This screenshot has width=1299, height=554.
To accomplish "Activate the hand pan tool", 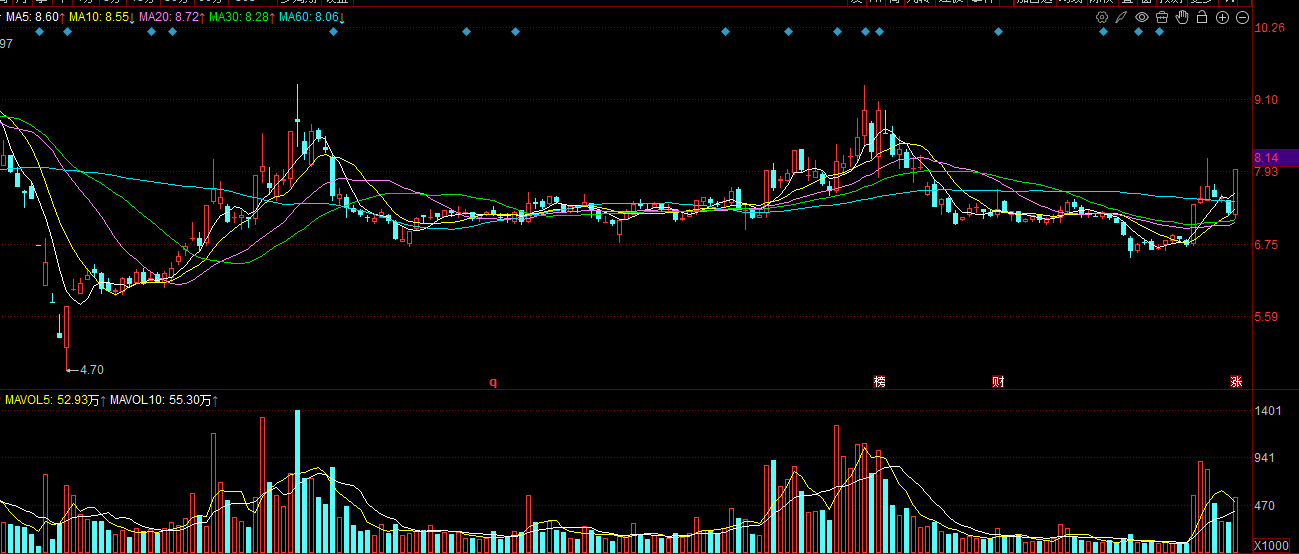I will [1182, 18].
